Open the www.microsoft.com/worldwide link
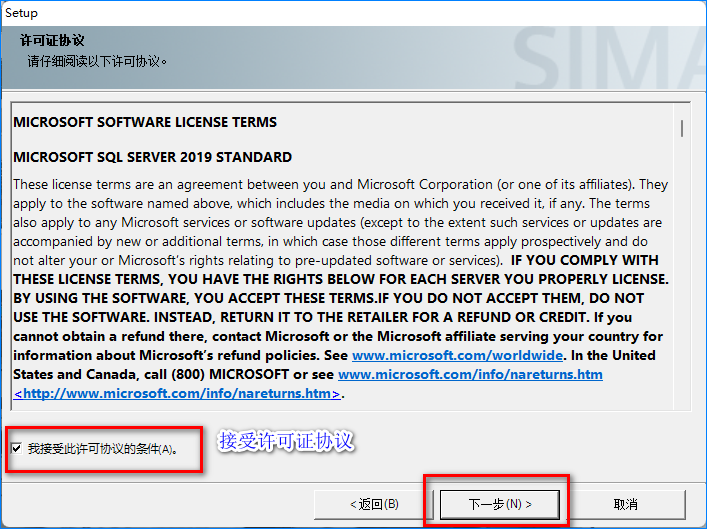Image resolution: width=707 pixels, height=529 pixels. pos(457,355)
